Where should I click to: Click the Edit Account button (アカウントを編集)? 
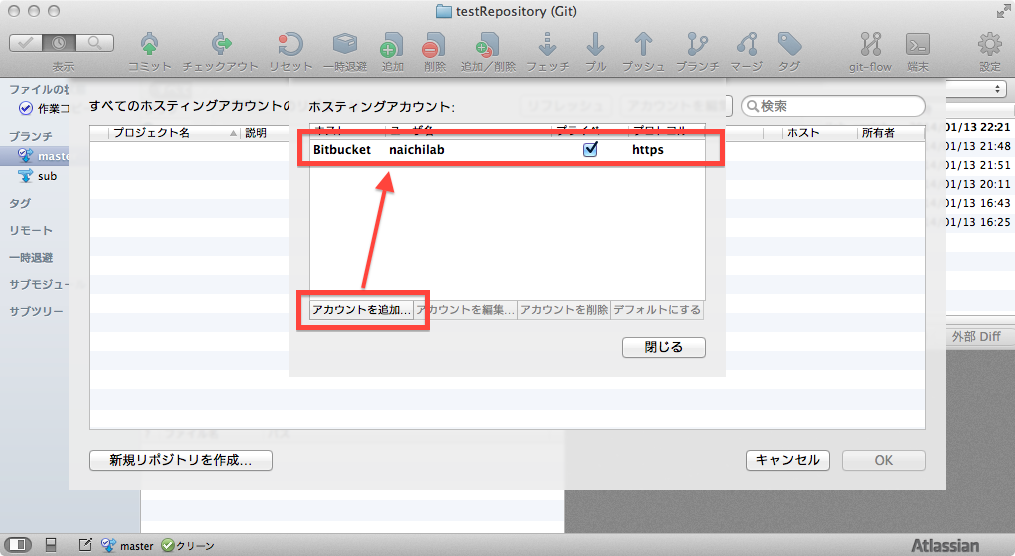(466, 309)
